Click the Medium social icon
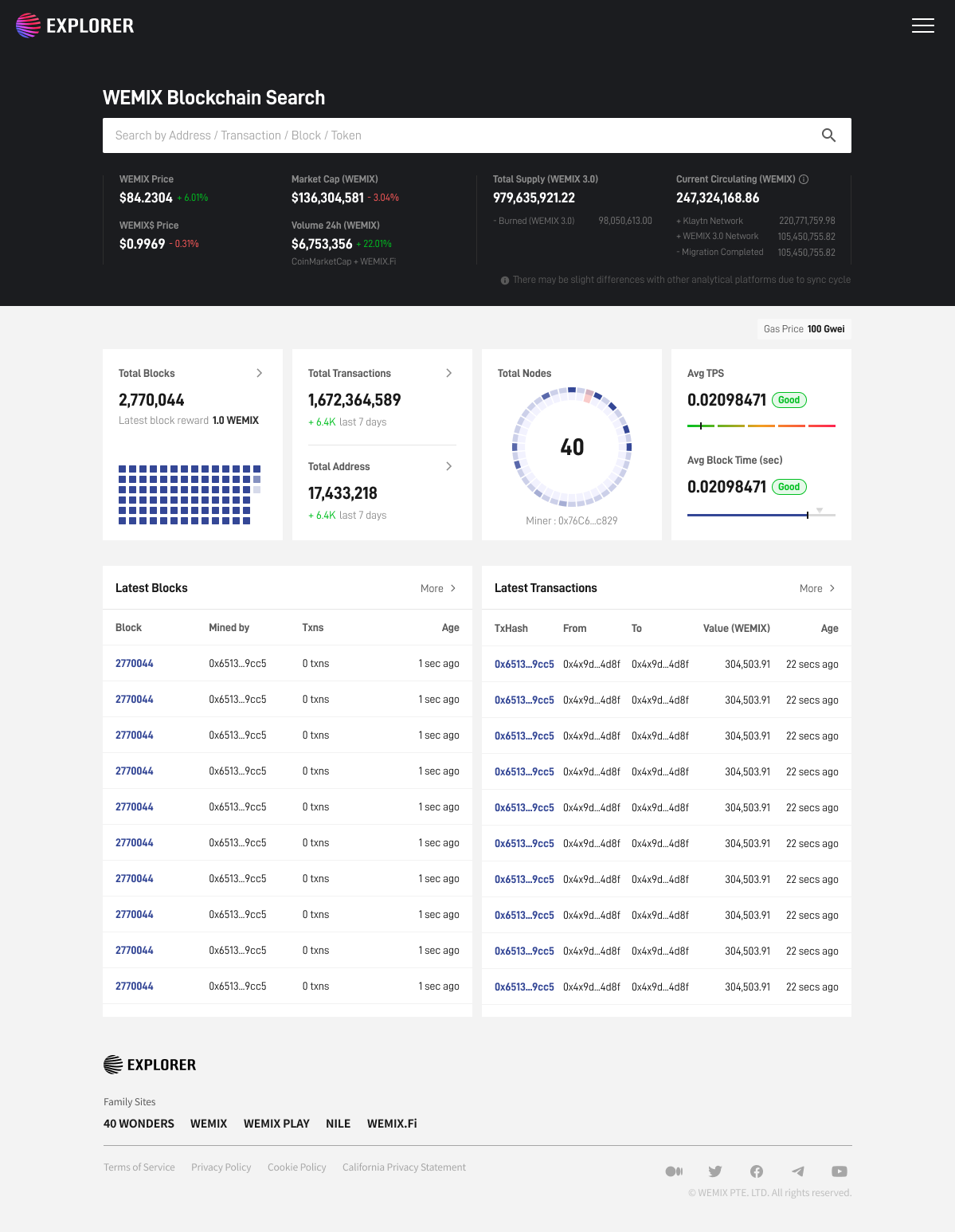Viewport: 955px width, 1232px height. pos(674,1171)
